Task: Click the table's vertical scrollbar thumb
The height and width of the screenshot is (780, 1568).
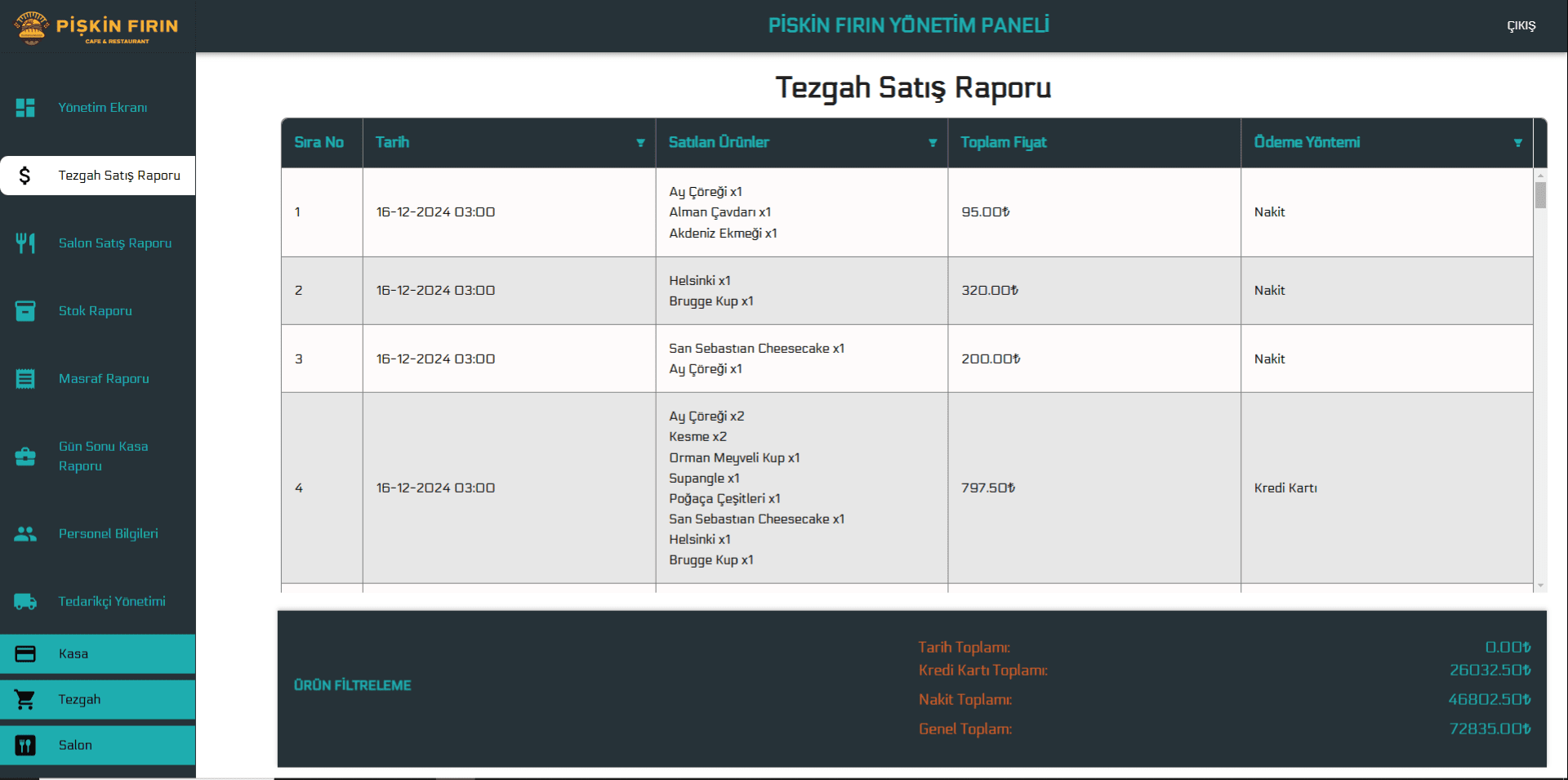Action: pyautogui.click(x=1540, y=195)
